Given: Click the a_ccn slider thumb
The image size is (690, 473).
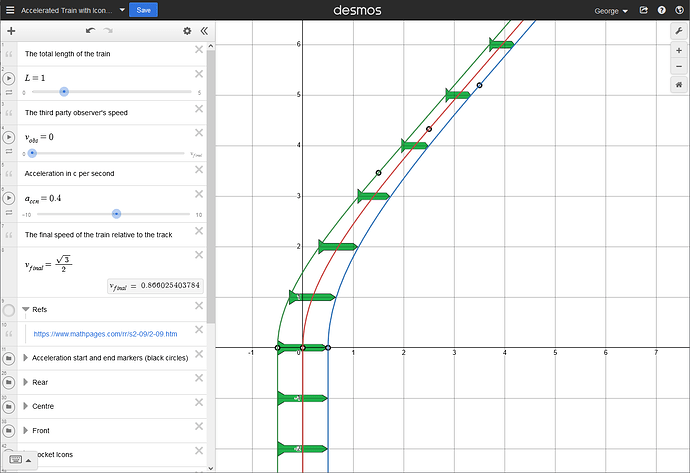Looking at the screenshot, I should coord(116,214).
